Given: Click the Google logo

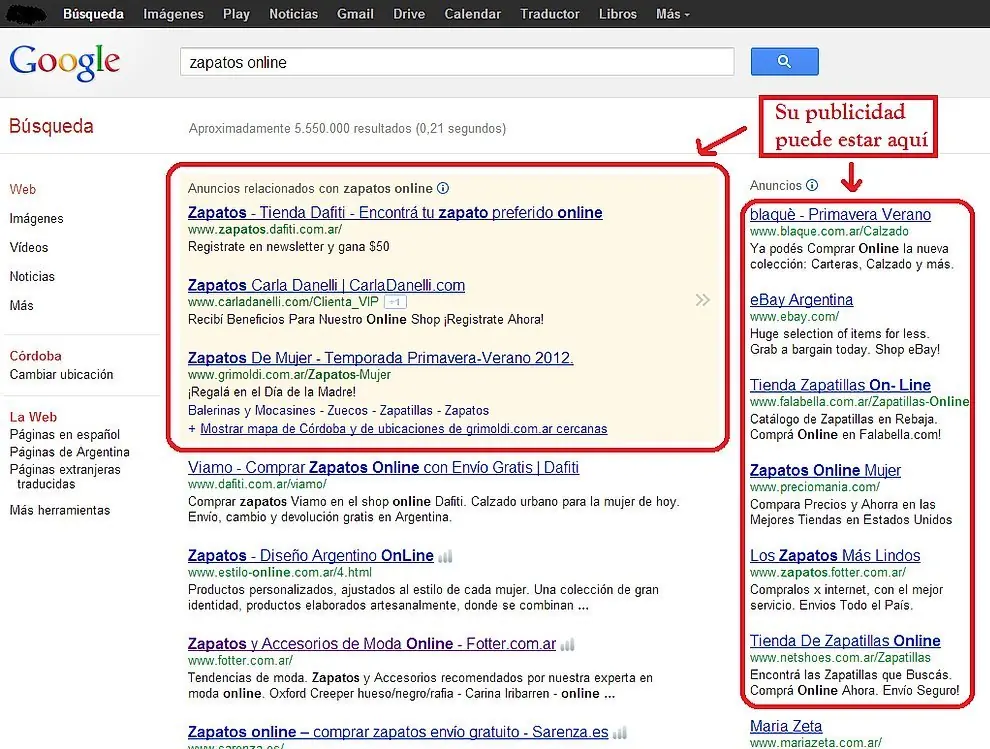Looking at the screenshot, I should click(64, 62).
